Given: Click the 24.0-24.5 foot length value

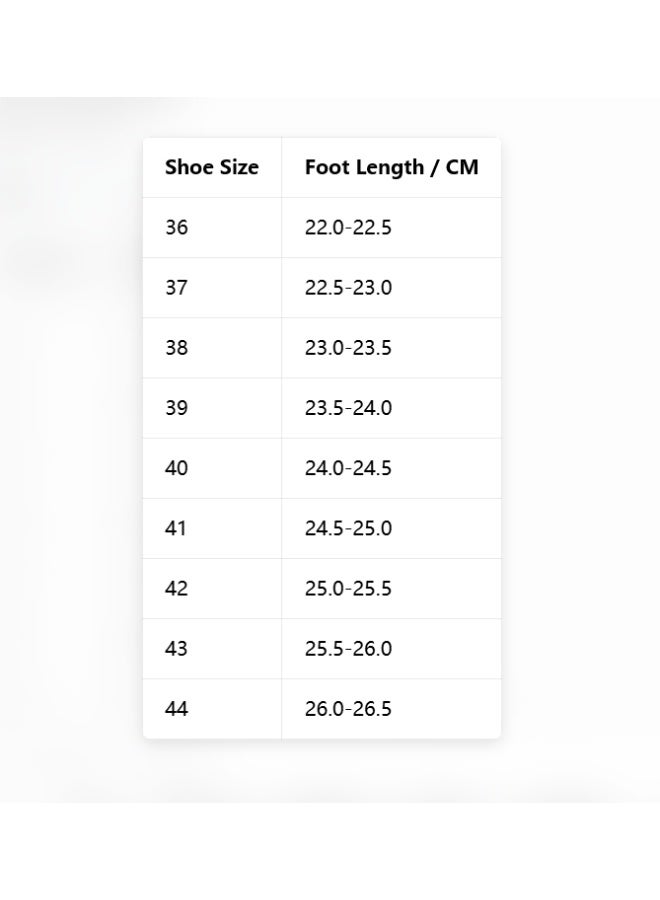Looking at the screenshot, I should [348, 468].
